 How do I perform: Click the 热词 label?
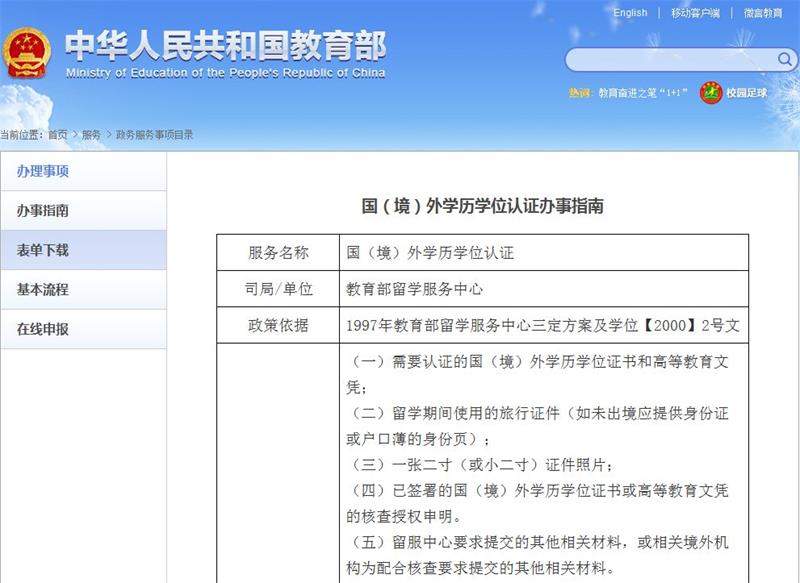pyautogui.click(x=579, y=93)
